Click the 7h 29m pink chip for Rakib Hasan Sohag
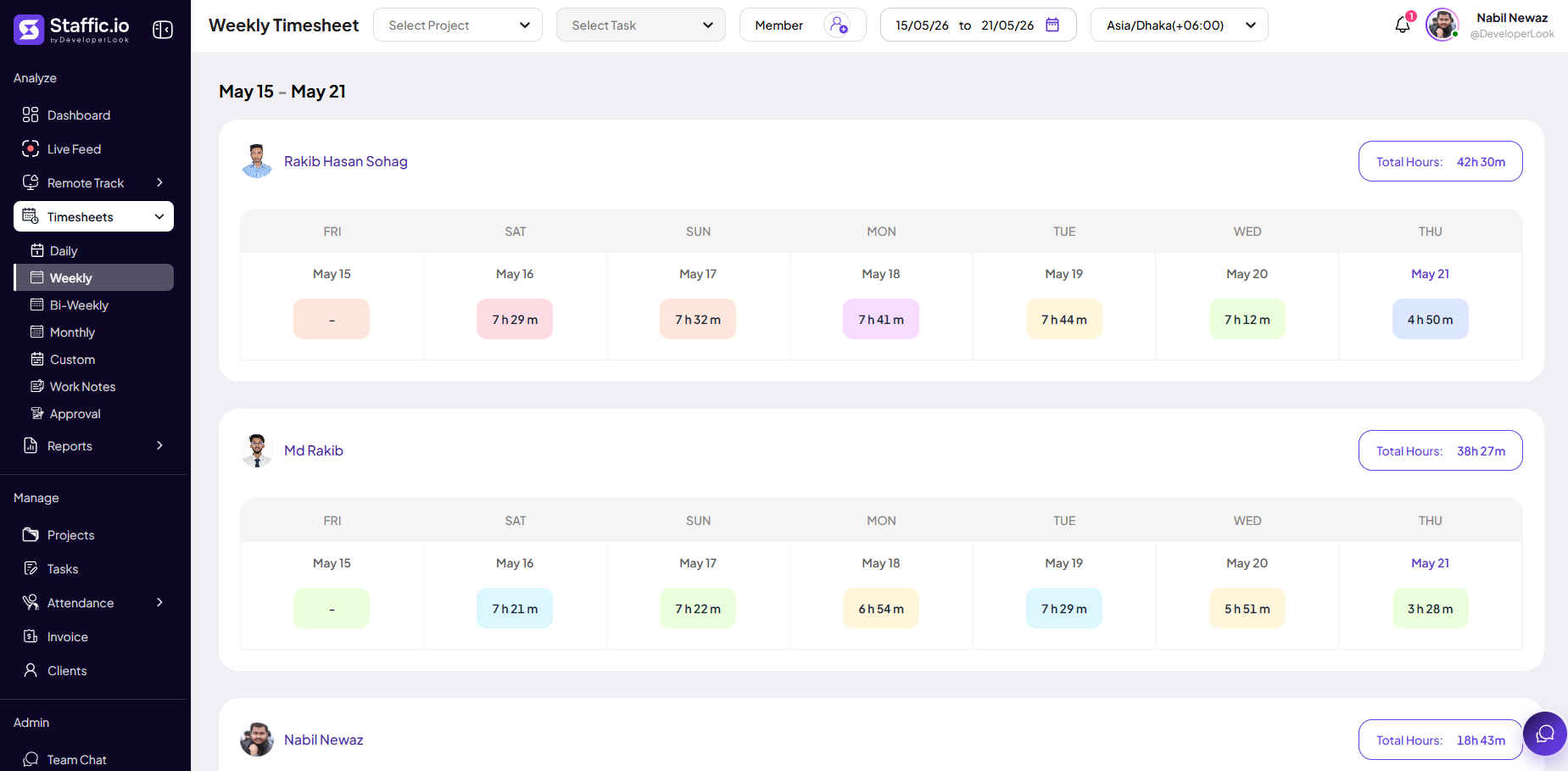 515,319
